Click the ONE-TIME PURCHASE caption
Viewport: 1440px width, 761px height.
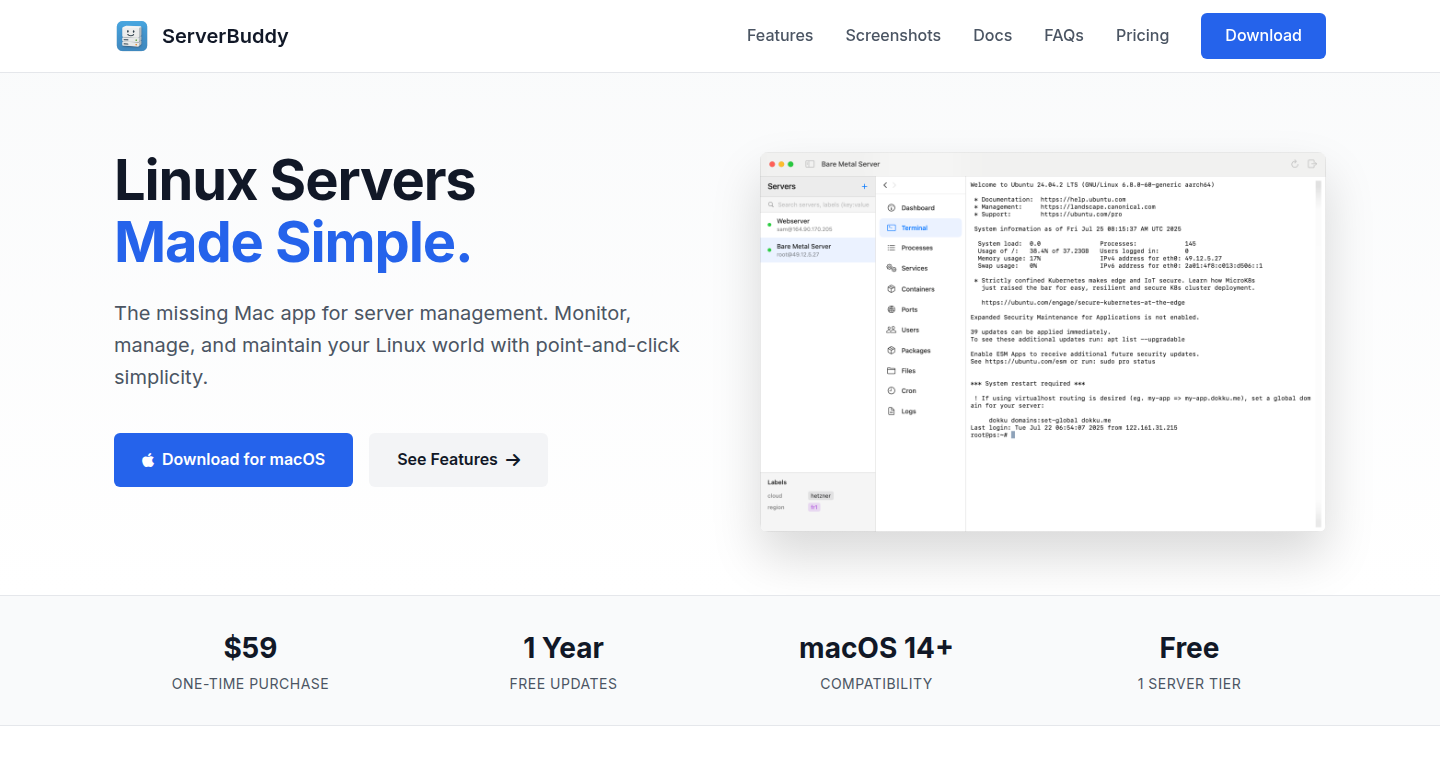[250, 684]
